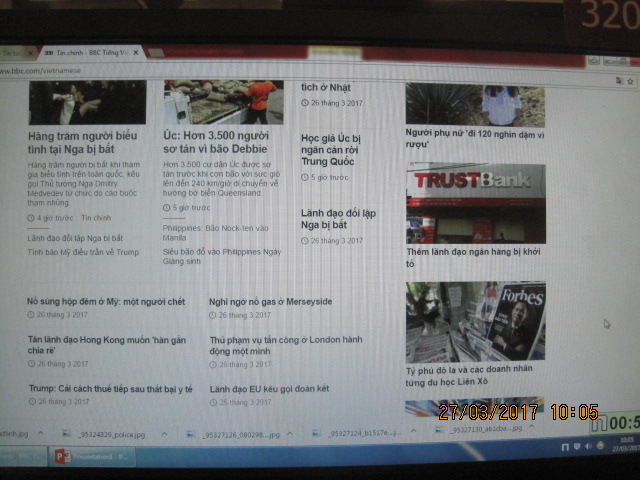Click the taskbar clock showing 10:05
The image size is (640, 480).
click(x=627, y=444)
